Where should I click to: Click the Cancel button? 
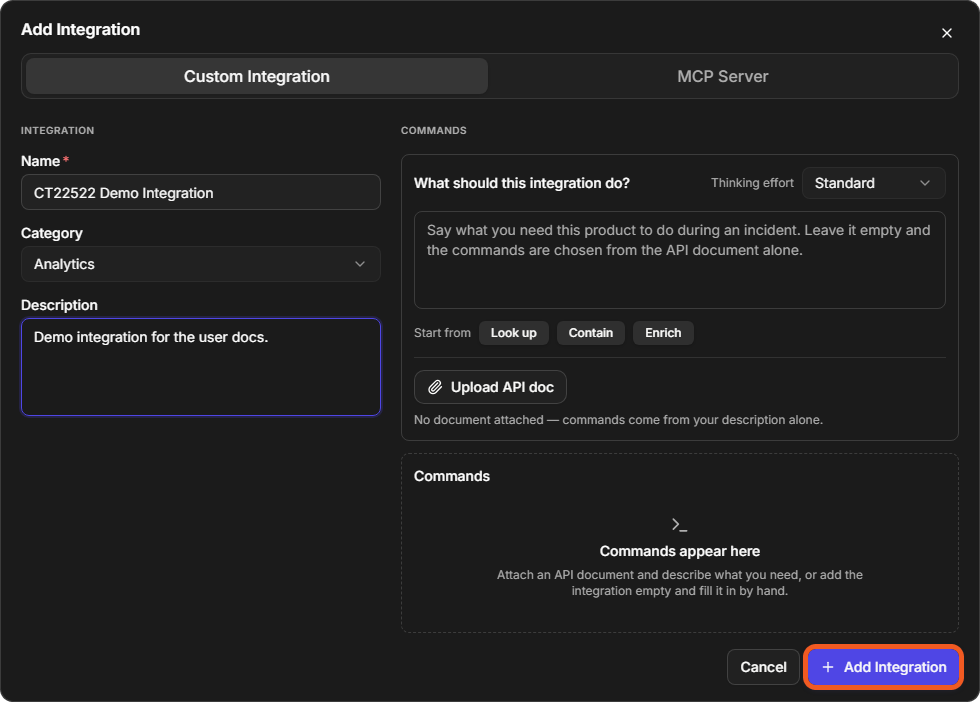click(763, 667)
